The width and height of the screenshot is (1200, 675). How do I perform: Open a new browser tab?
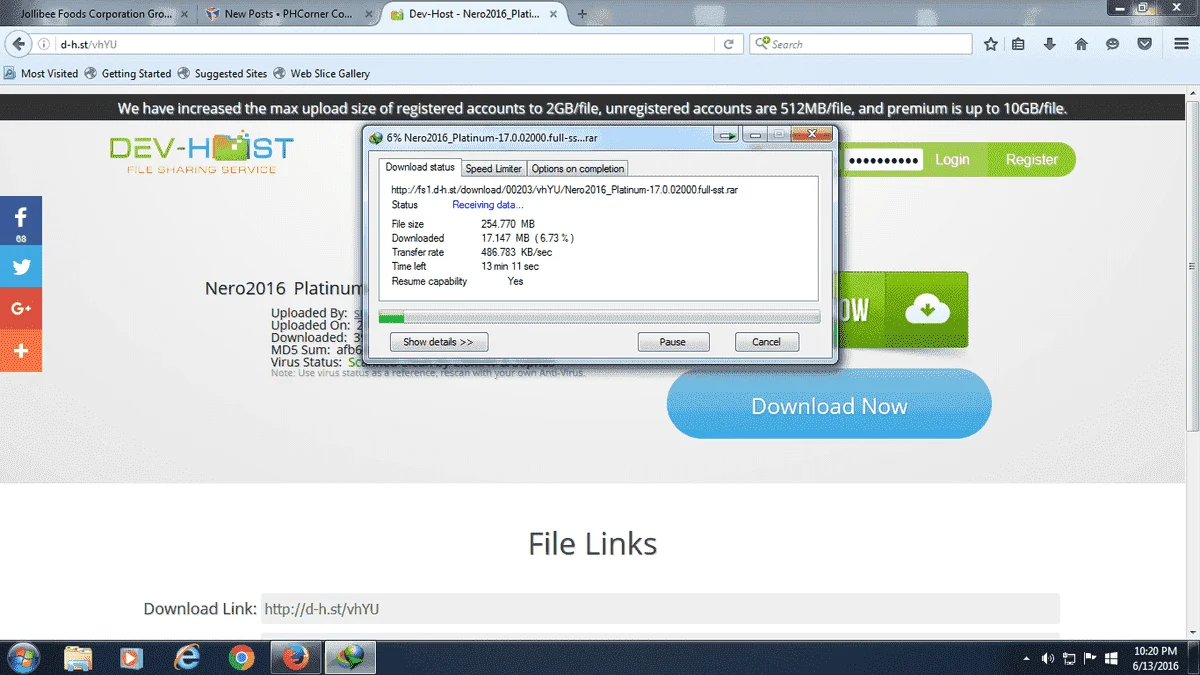(x=583, y=14)
